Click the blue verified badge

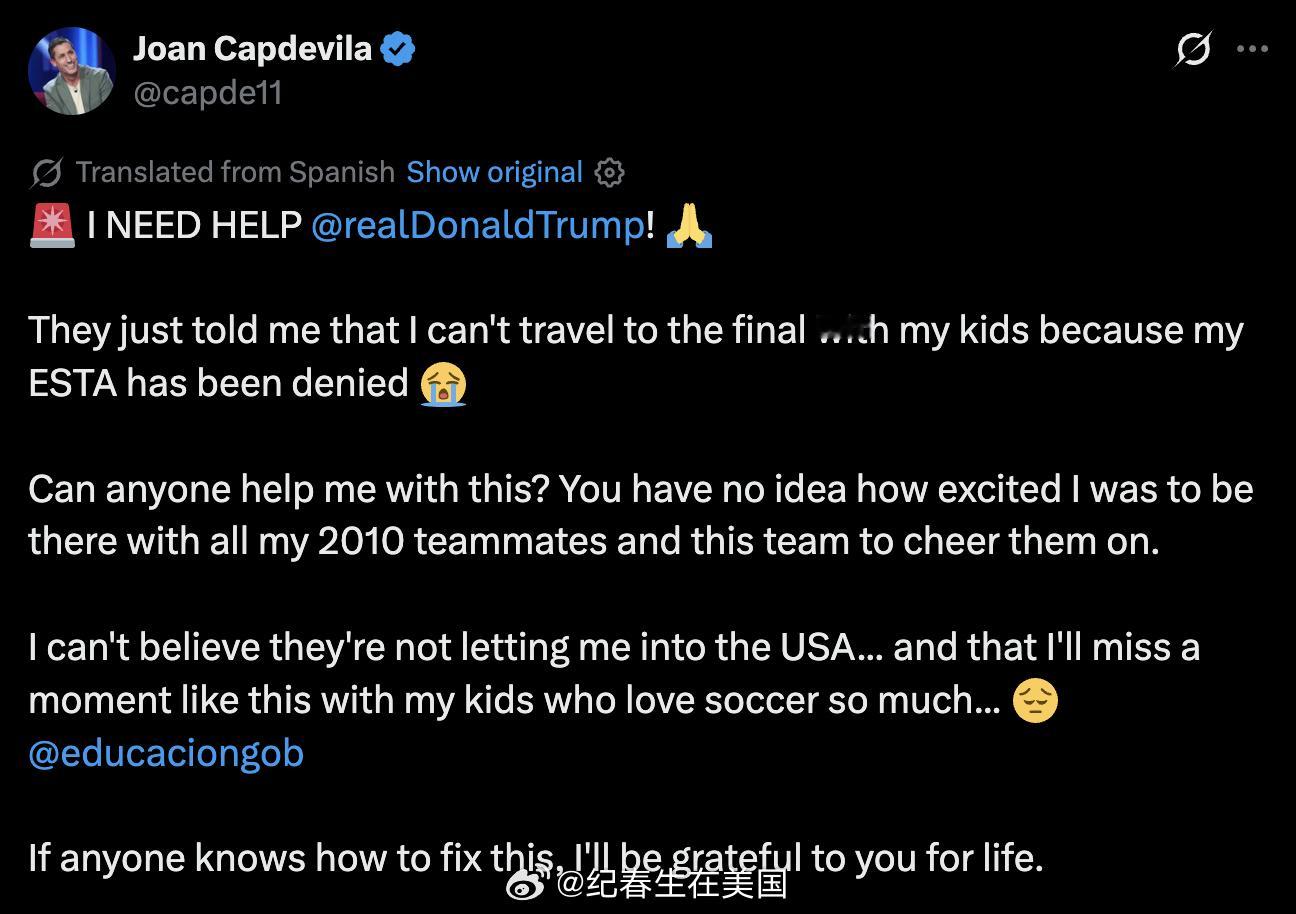pos(398,49)
